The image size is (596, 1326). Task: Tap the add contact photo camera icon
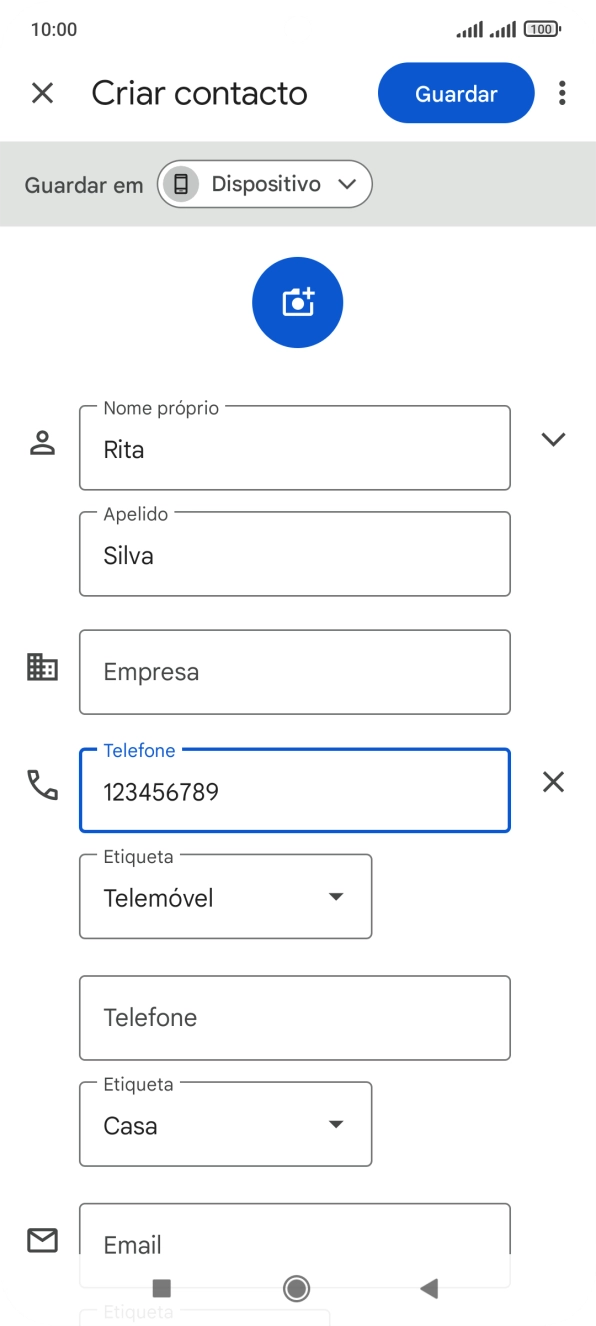[x=297, y=302]
